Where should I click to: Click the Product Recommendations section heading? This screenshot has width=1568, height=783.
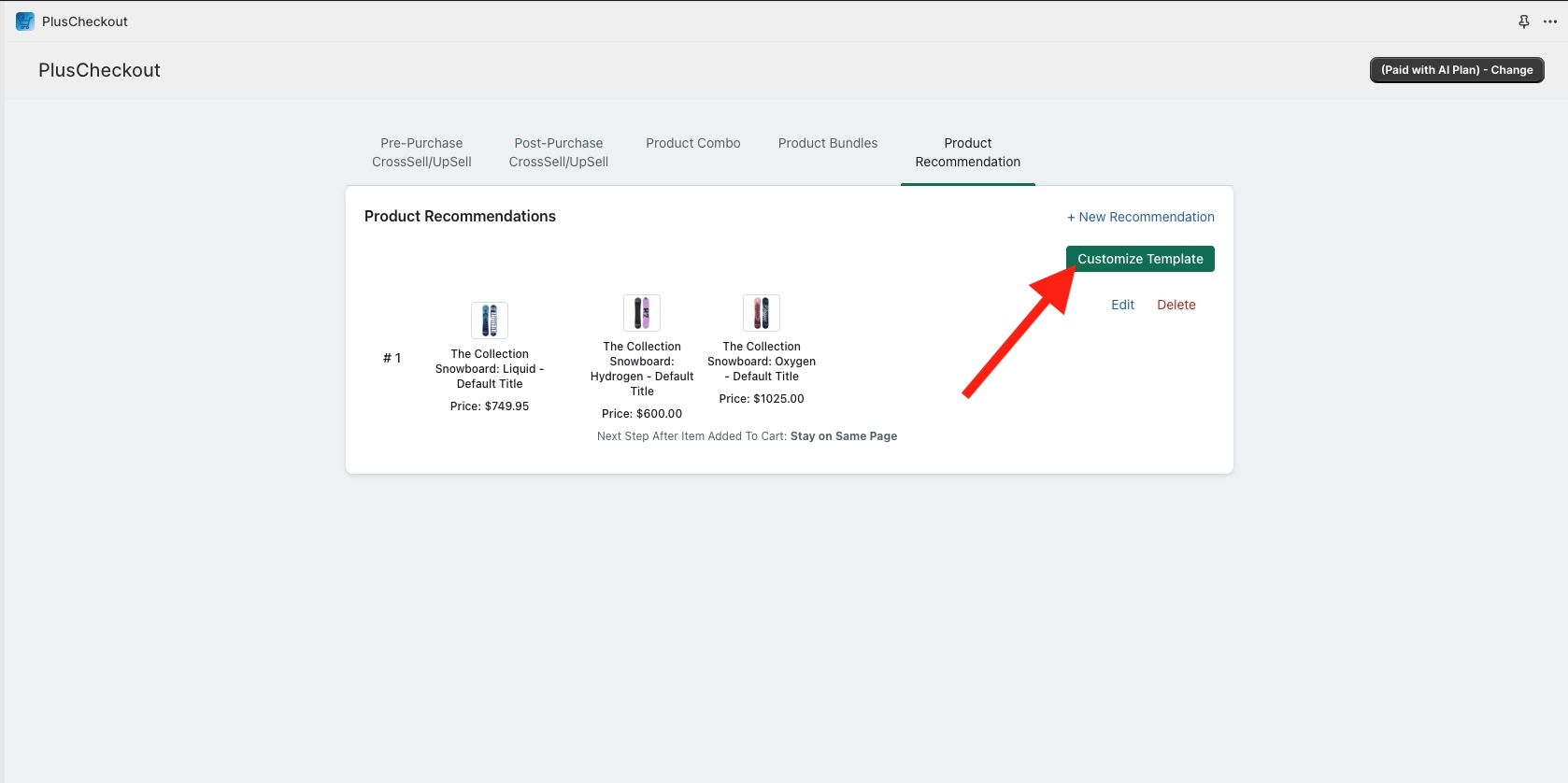(460, 217)
